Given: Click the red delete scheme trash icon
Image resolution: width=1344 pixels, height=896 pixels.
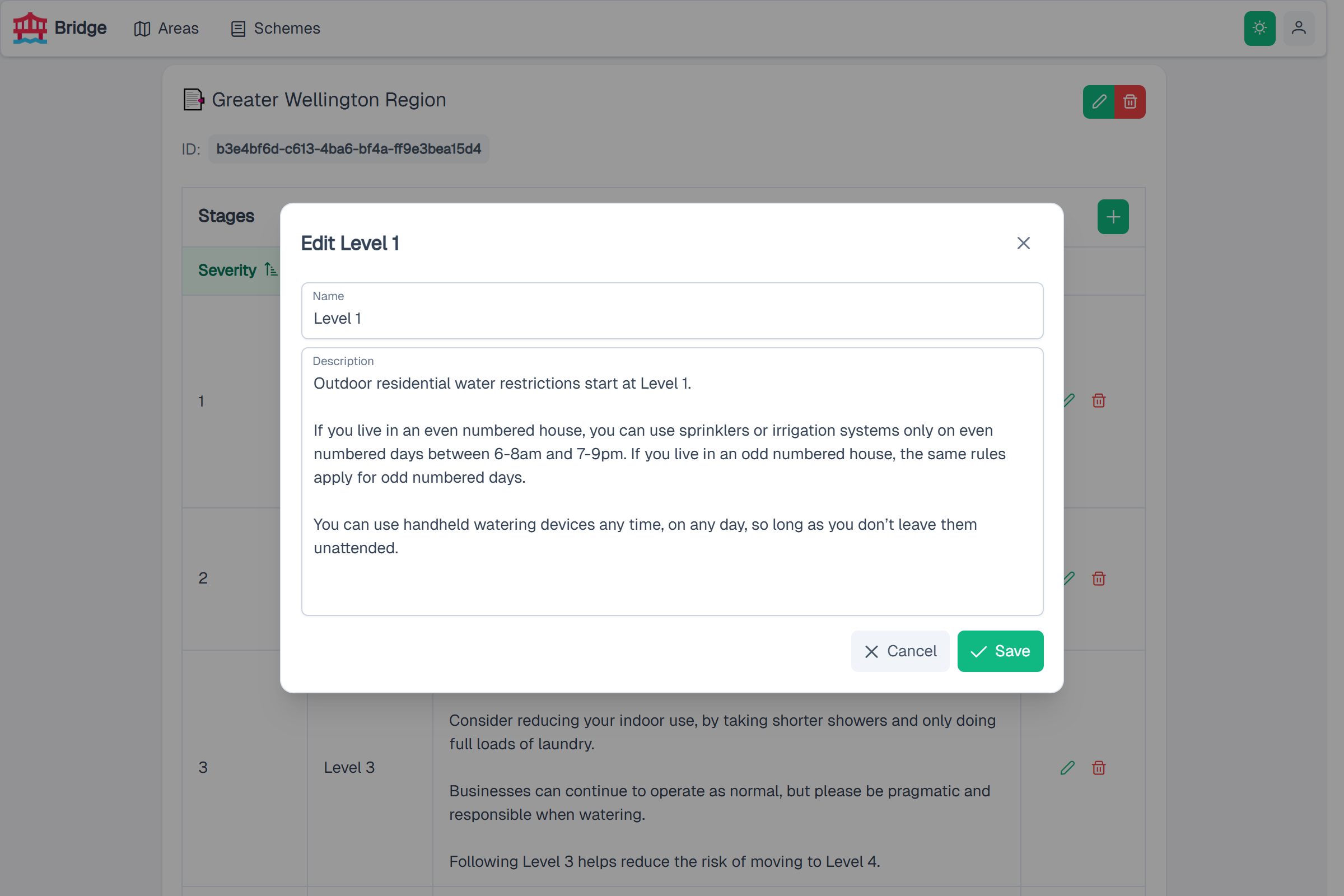Looking at the screenshot, I should click(x=1130, y=102).
